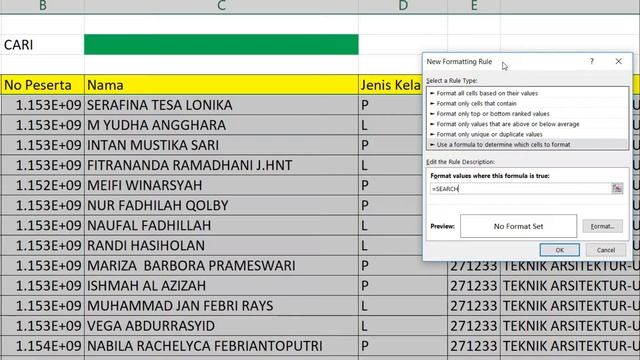Select 'Format only cells that contain' rule
640x360 pixels.
point(527,103)
